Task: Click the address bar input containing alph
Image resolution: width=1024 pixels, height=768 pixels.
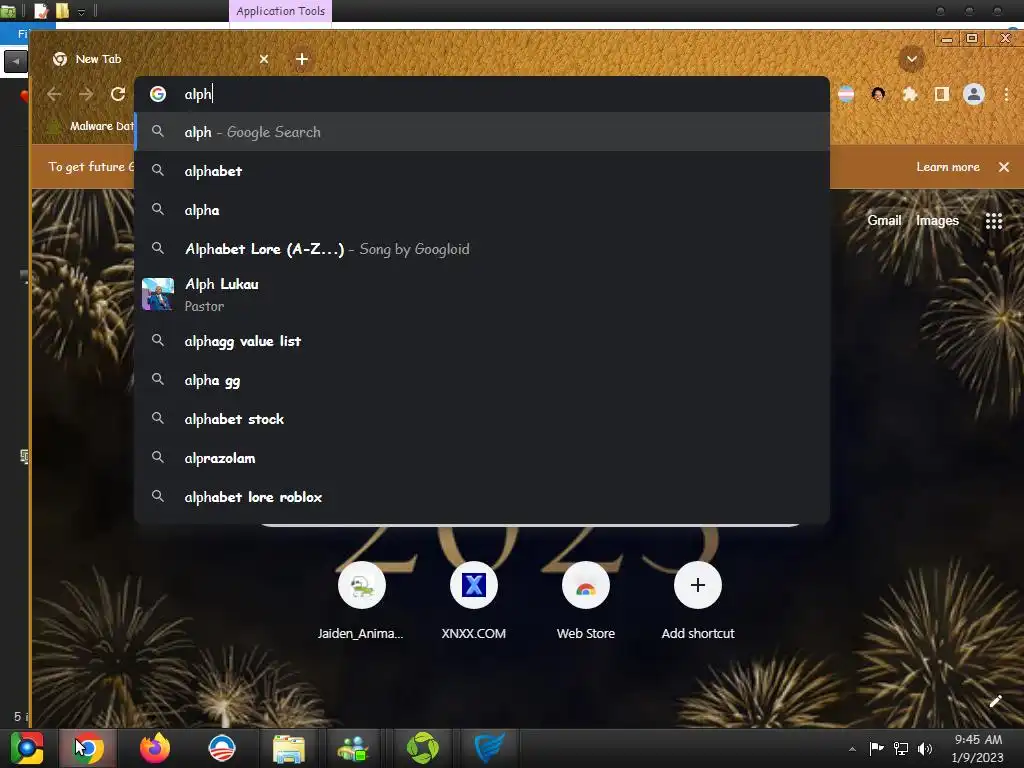Action: [482, 94]
